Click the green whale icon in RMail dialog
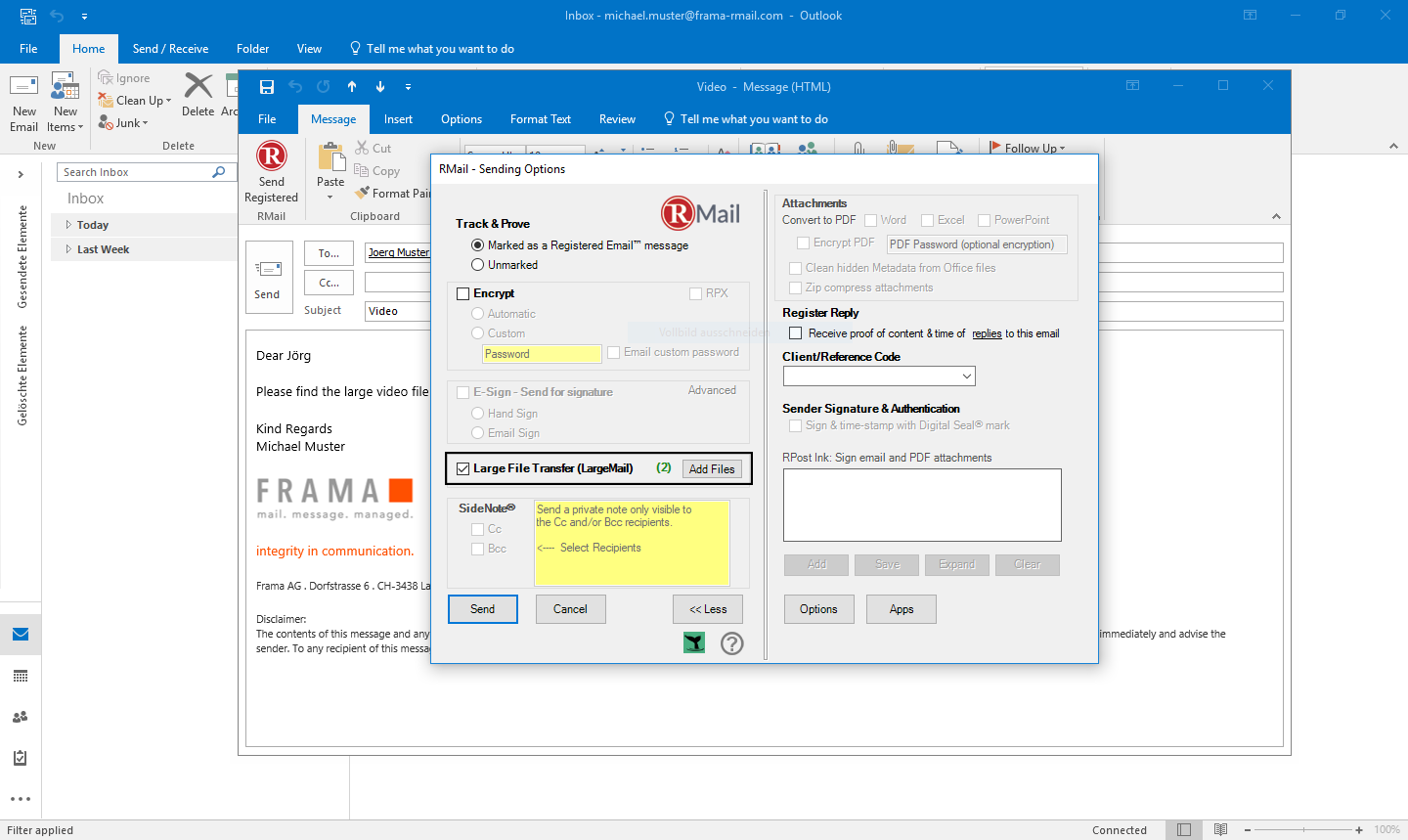This screenshot has height=840, width=1408. 694,642
